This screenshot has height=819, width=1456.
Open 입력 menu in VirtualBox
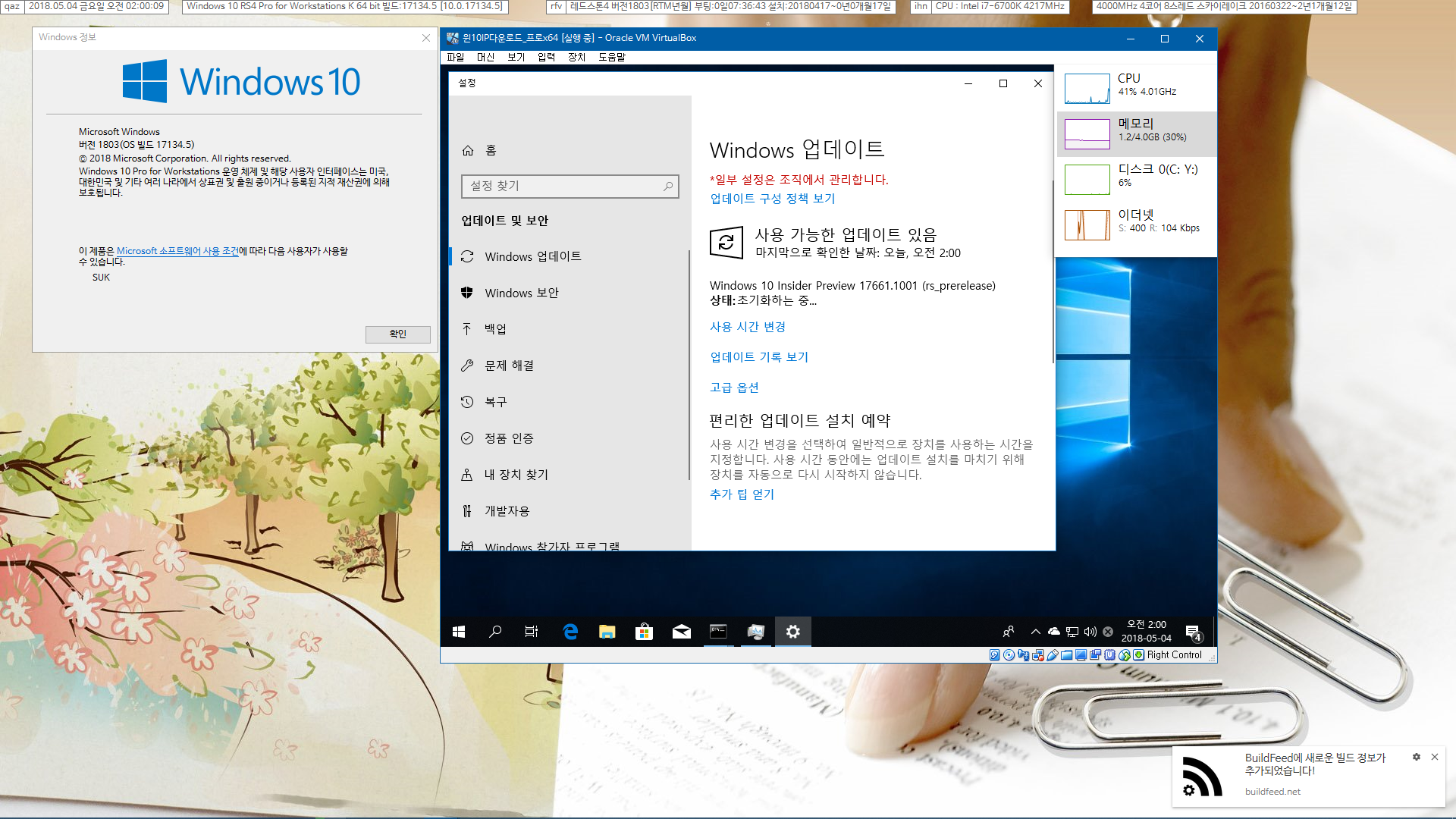tap(547, 58)
